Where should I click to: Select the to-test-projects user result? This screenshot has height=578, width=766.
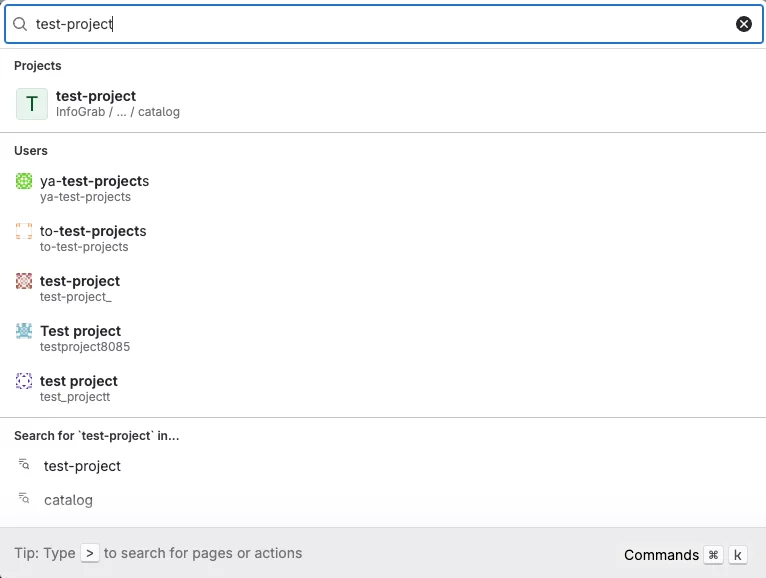click(93, 238)
